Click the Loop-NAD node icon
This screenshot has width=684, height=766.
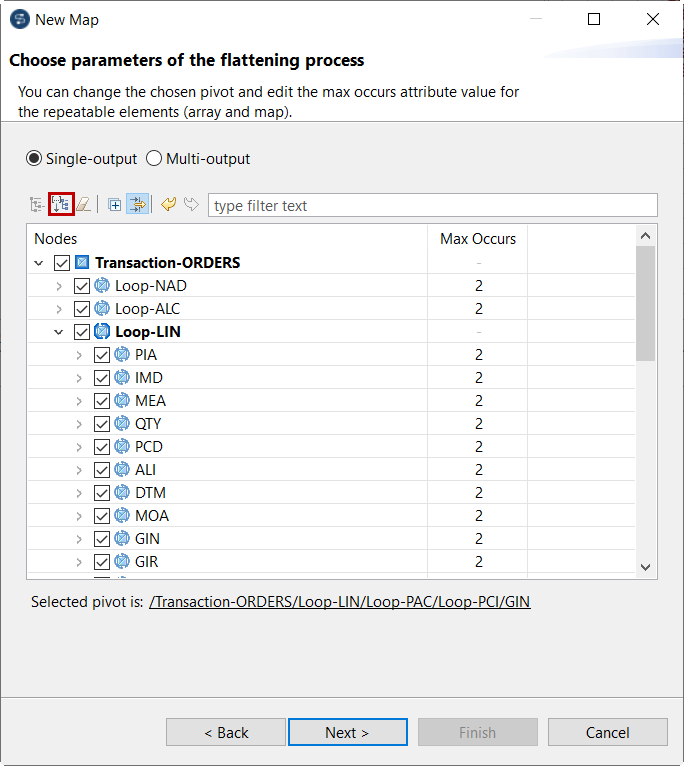[x=102, y=286]
